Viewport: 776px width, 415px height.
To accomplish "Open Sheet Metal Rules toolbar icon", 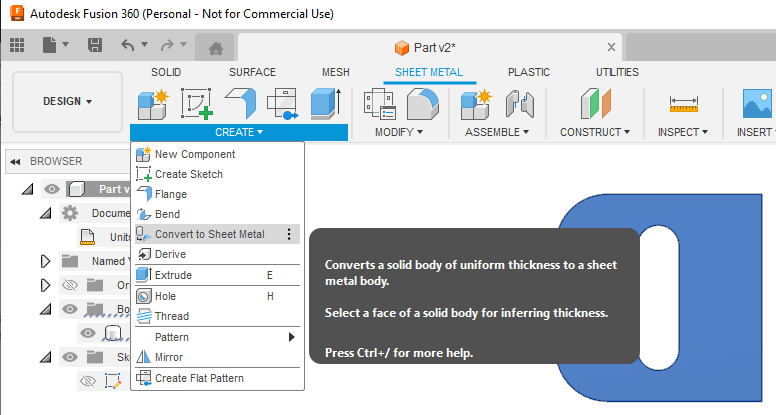I will coord(380,104).
